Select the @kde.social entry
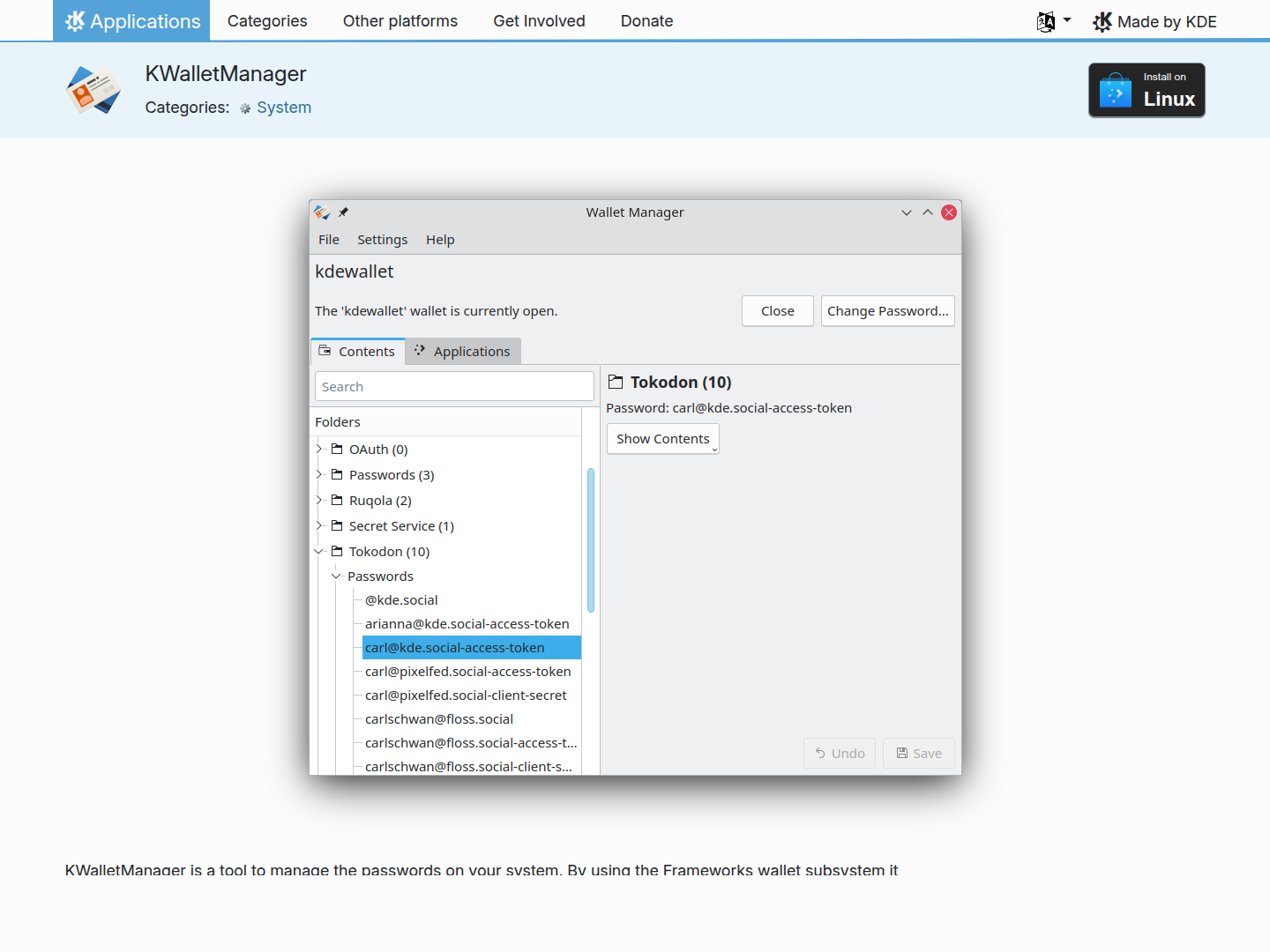Image resolution: width=1270 pixels, height=952 pixels. coord(472,600)
